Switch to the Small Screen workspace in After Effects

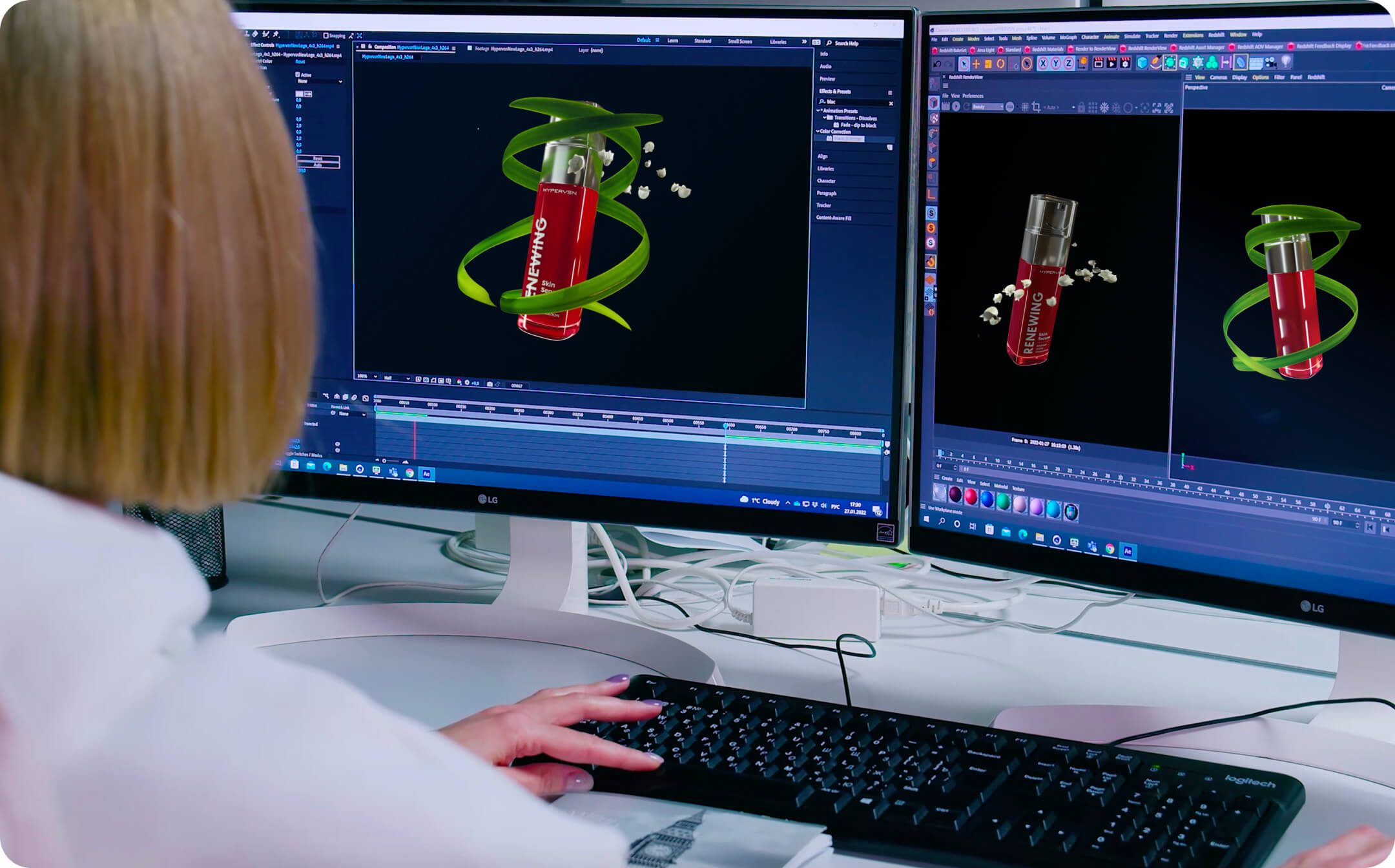coord(740,41)
